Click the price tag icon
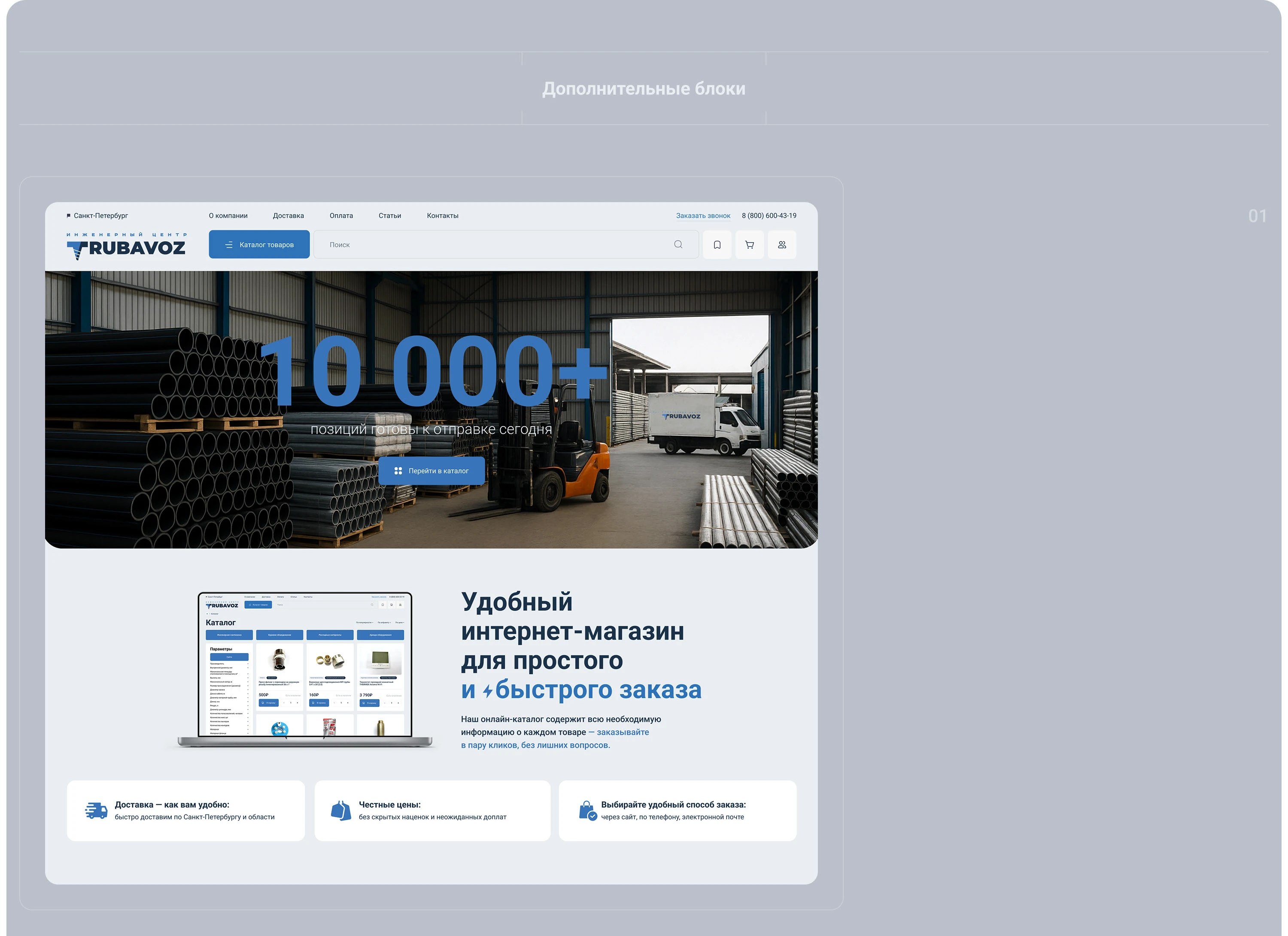 coord(341,811)
